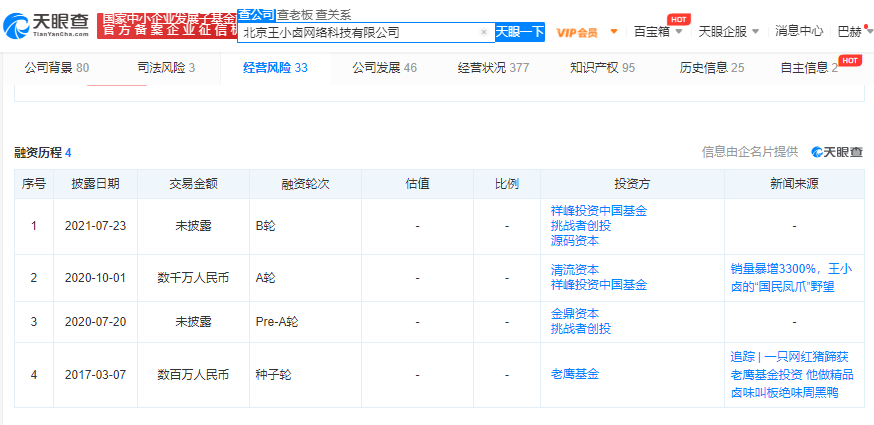Viewport: 874px width, 425px height.
Task: Open investor 金鼎资本
Action: 575,313
